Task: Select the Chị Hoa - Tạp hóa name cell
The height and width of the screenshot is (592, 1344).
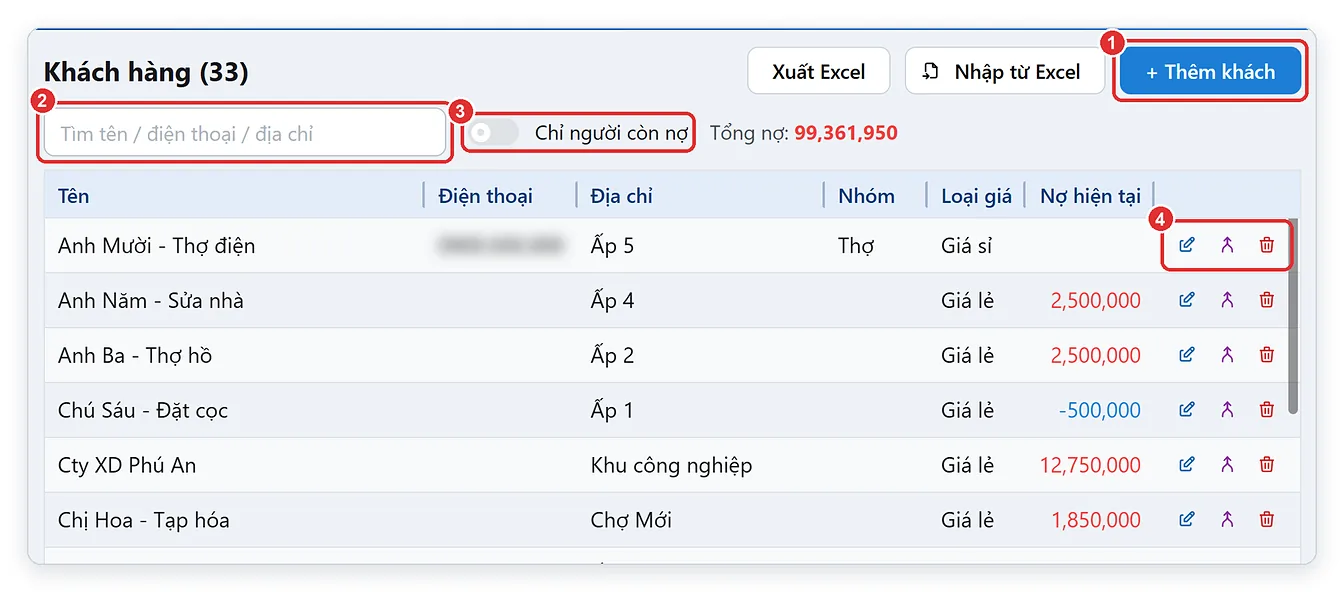Action: pyautogui.click(x=144, y=520)
